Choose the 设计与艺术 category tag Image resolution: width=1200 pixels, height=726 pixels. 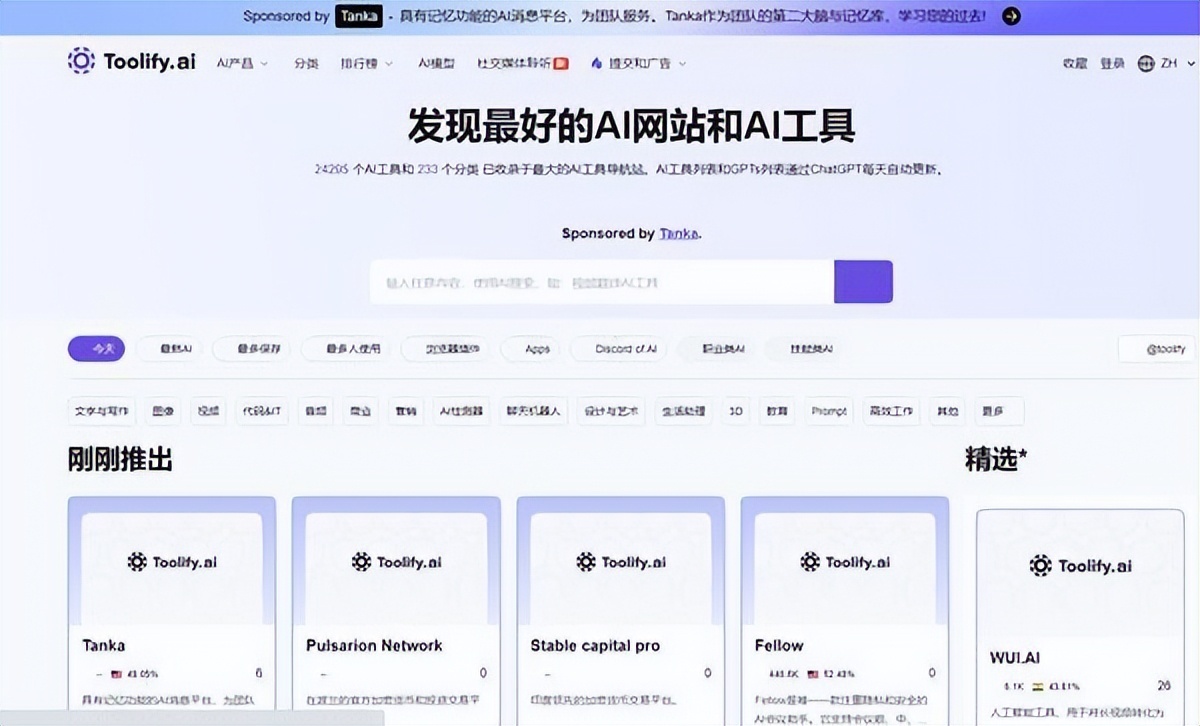point(611,411)
